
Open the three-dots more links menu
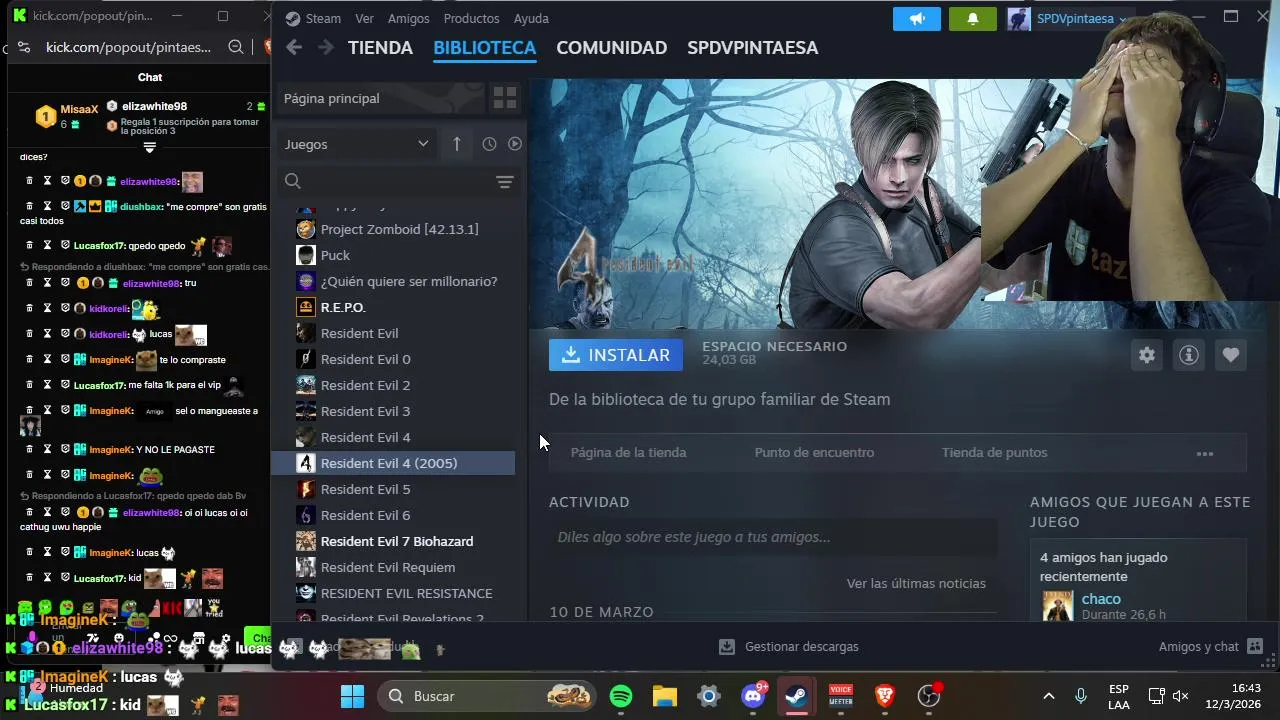pyautogui.click(x=1205, y=453)
